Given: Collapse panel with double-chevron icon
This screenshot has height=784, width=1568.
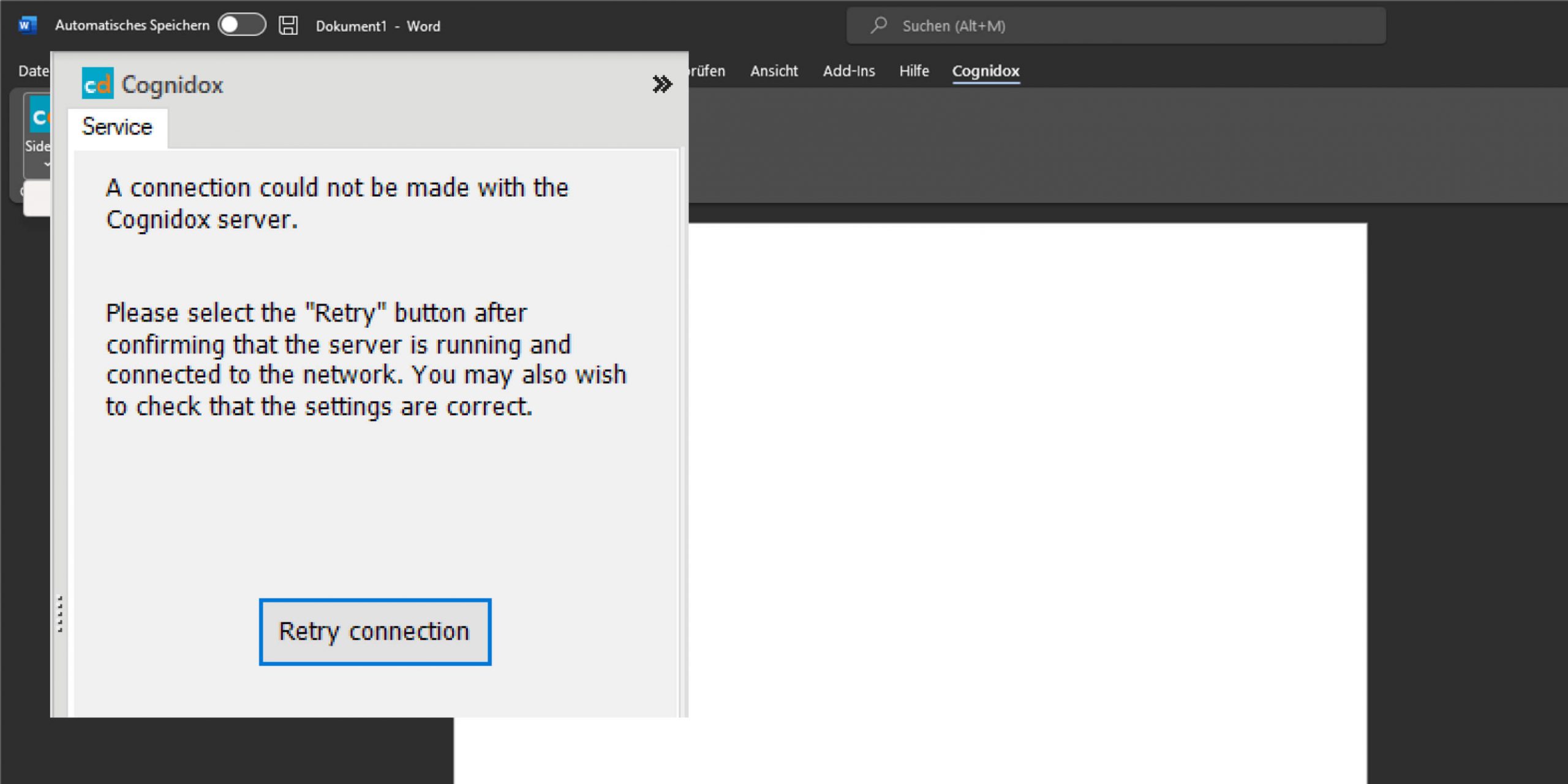Looking at the screenshot, I should 661,84.
